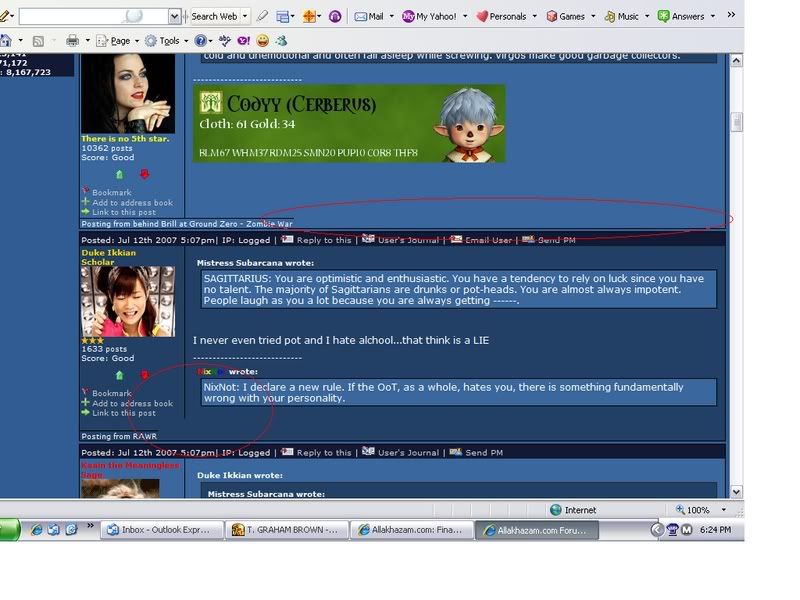Image resolution: width=800 pixels, height=600 pixels.
Task: Click the Home icon in command bar
Action: (6, 40)
